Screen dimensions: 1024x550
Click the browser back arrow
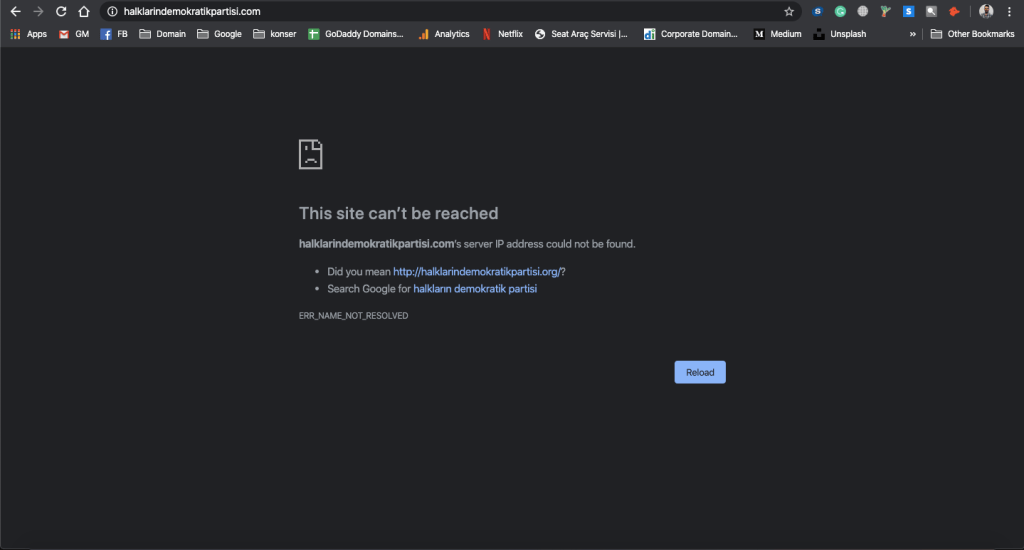15,12
